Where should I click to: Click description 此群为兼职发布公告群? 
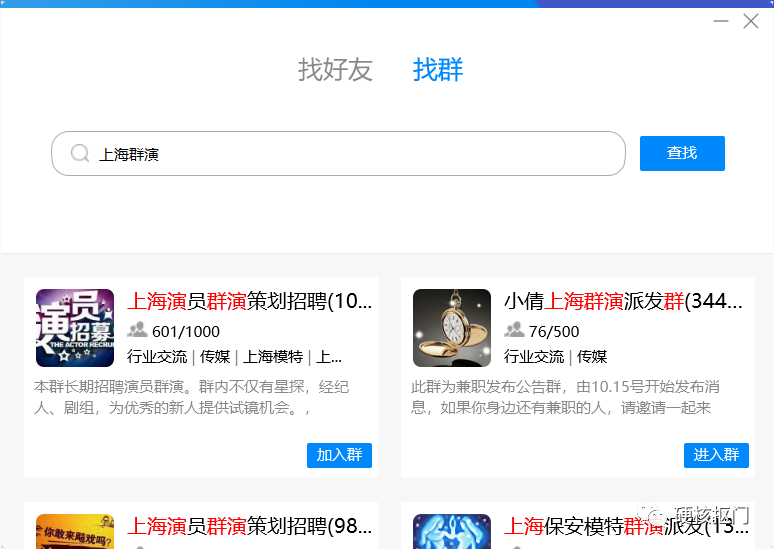565,397
